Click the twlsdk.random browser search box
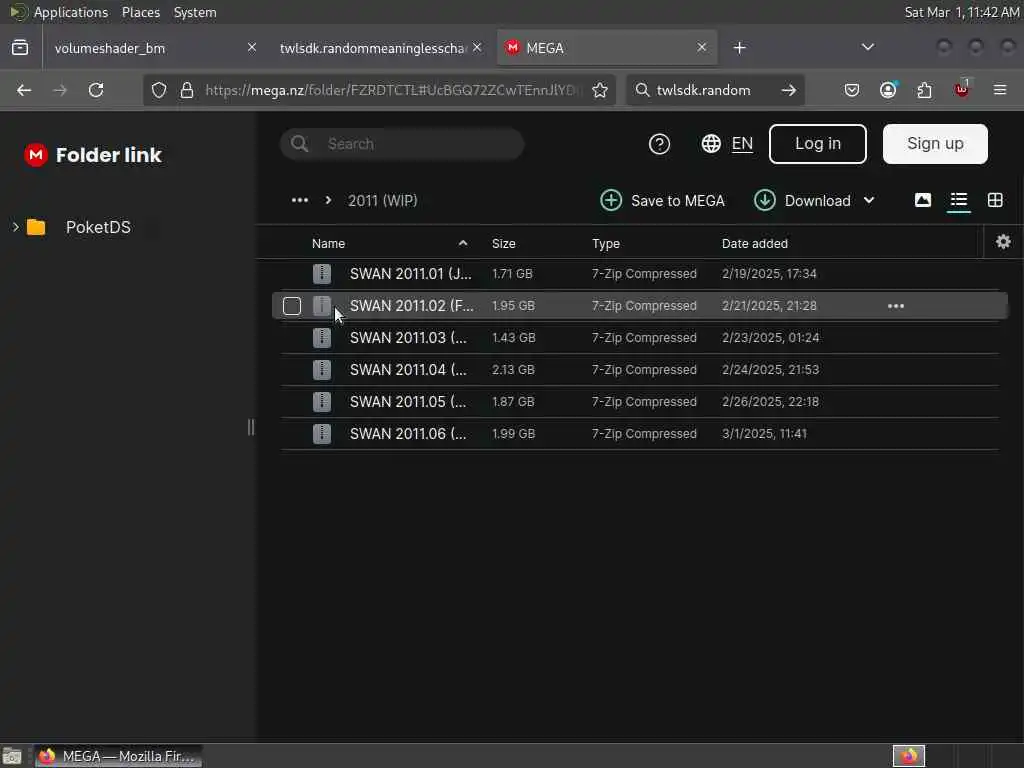Image resolution: width=1024 pixels, height=768 pixels. 715,90
